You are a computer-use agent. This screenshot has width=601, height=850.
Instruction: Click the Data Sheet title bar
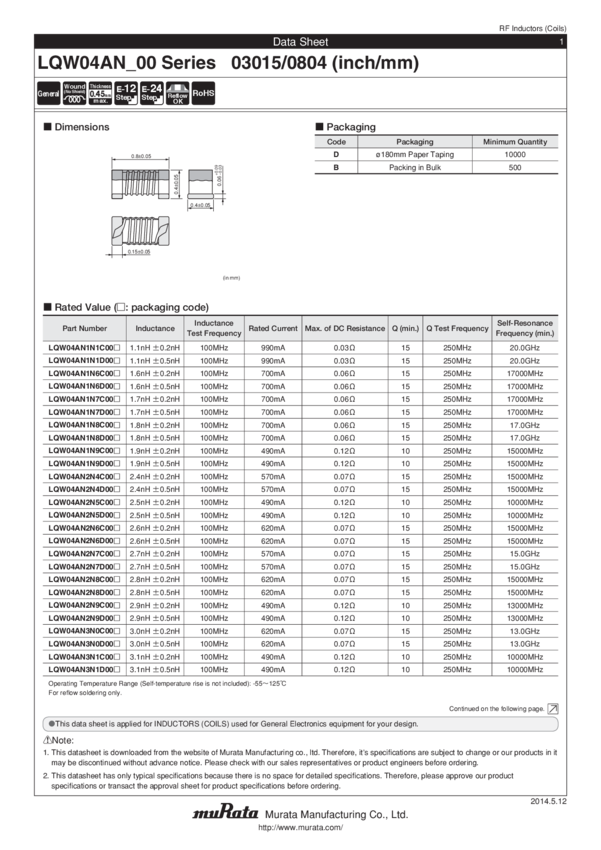click(x=300, y=42)
